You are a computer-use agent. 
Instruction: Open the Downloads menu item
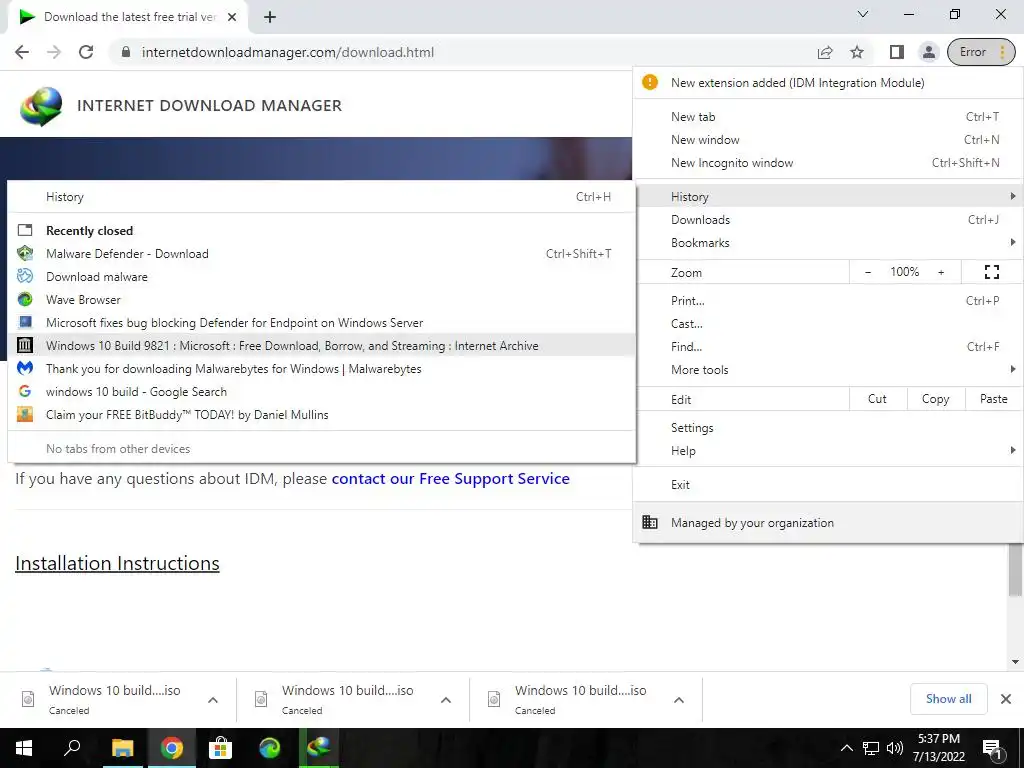(x=827, y=219)
